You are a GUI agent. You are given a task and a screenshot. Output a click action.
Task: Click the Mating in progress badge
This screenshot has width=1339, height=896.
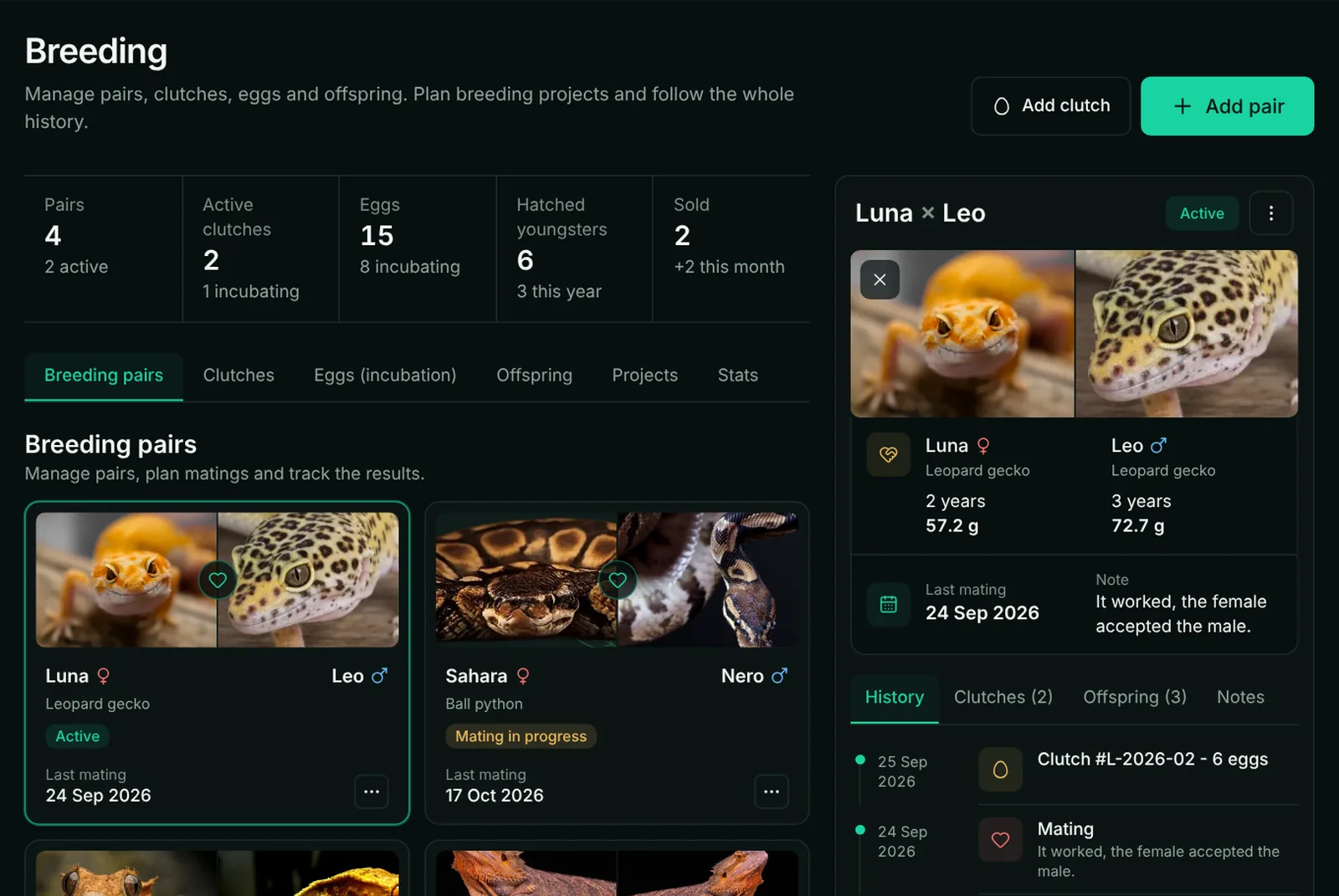click(521, 736)
